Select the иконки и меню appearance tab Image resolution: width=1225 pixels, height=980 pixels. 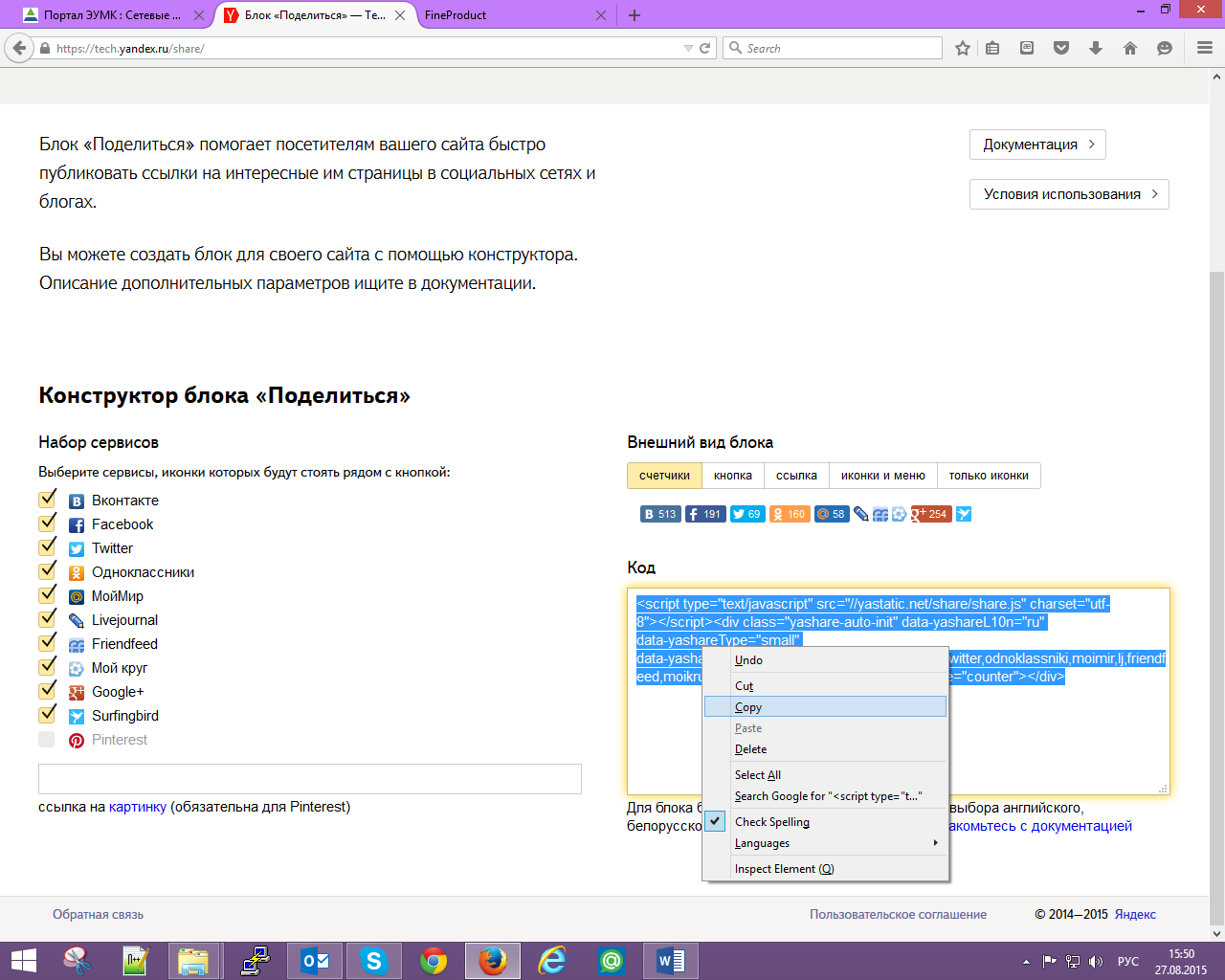pos(883,476)
